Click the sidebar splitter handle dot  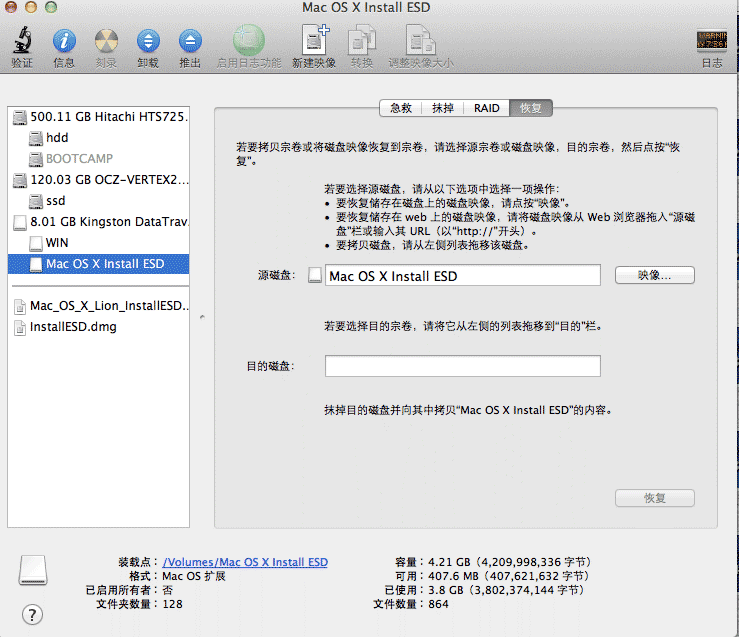[202, 317]
